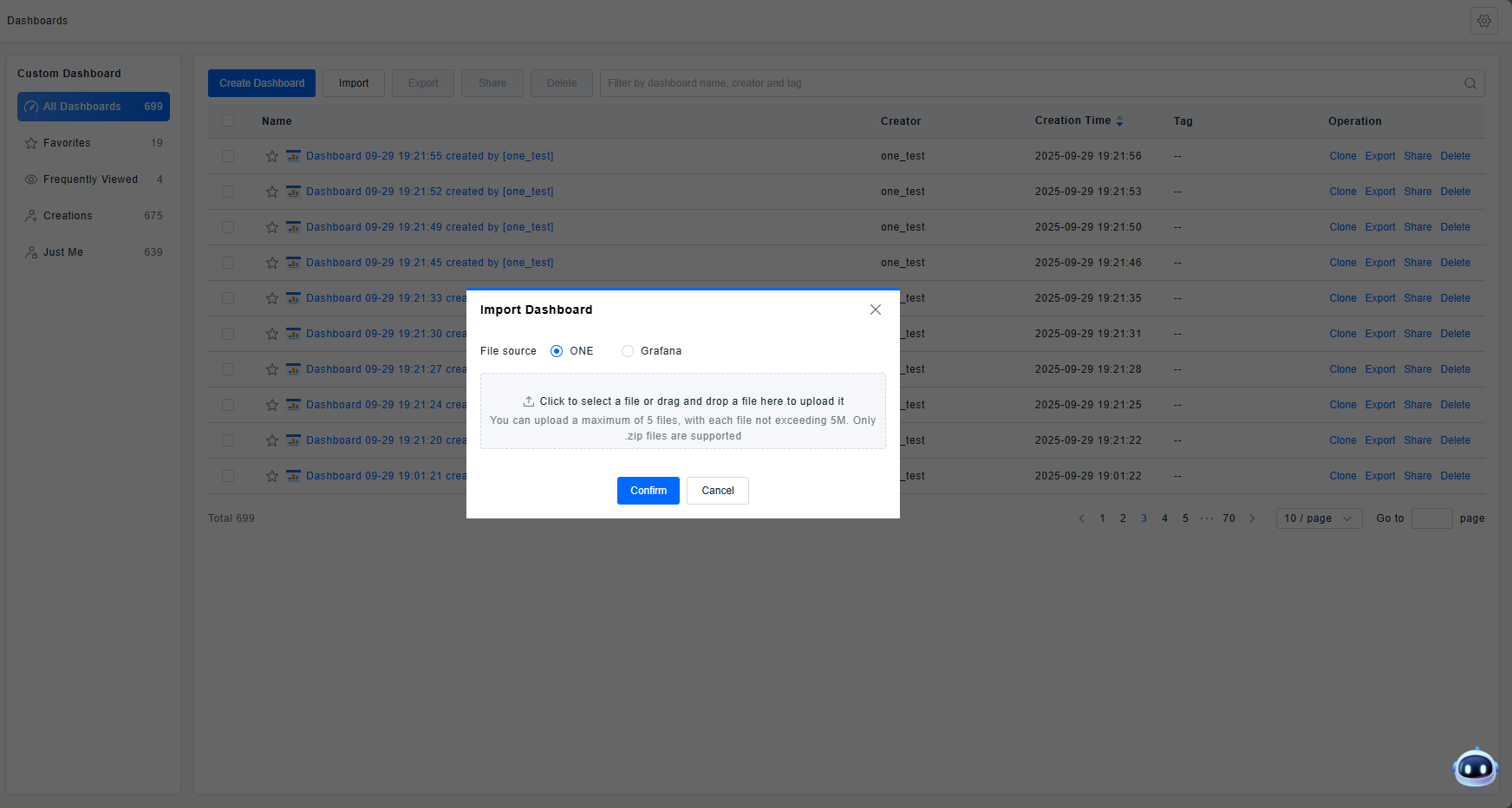This screenshot has height=808, width=1512.
Task: Click the Creation Time sort arrows icon
Action: click(x=1119, y=121)
